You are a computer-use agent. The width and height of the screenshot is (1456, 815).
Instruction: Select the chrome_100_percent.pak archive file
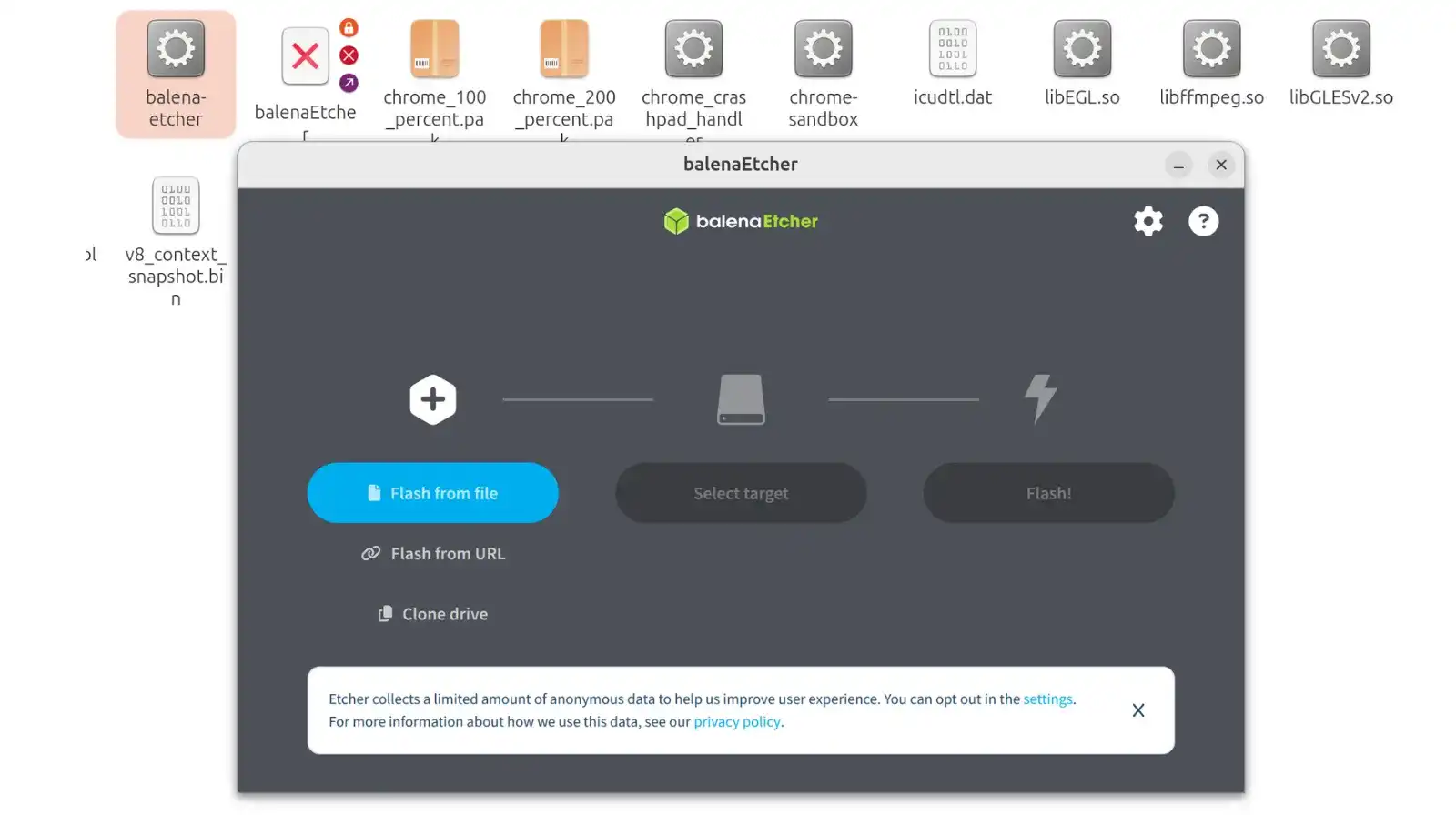pos(435,50)
